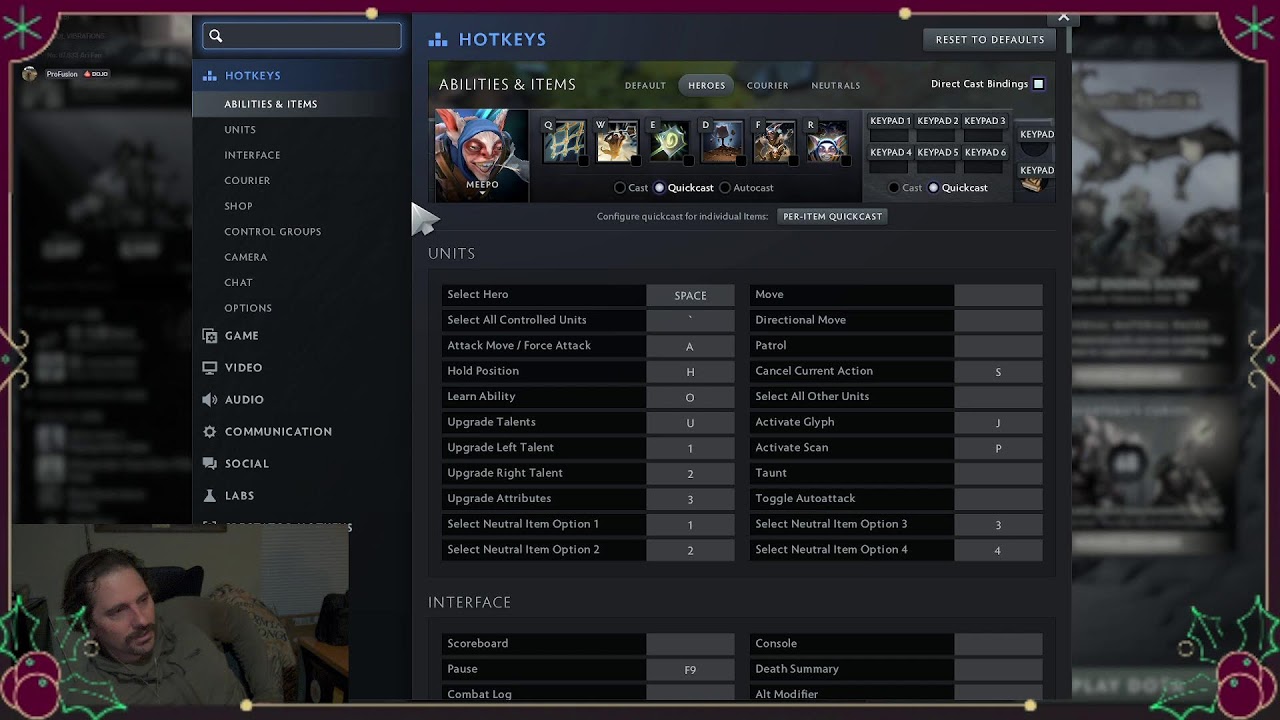Viewport: 1280px width, 720px height.
Task: Open the Communication settings gear icon
Action: tap(209, 432)
